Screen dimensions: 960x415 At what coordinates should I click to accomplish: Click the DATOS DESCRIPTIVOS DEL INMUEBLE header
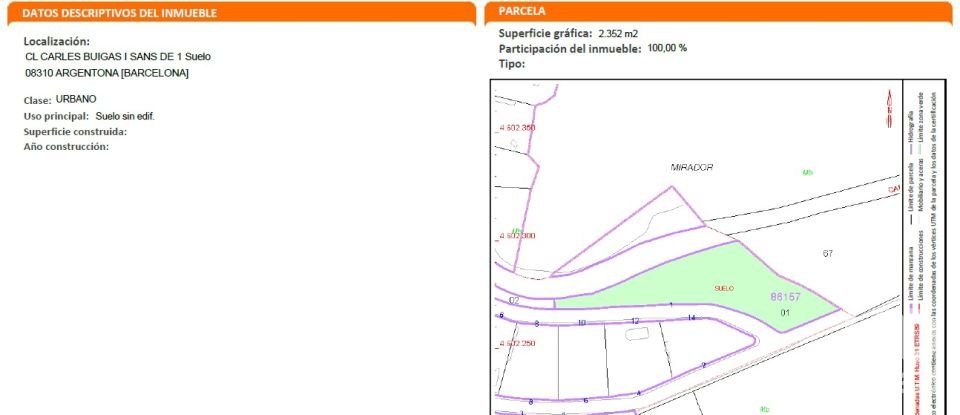[119, 13]
